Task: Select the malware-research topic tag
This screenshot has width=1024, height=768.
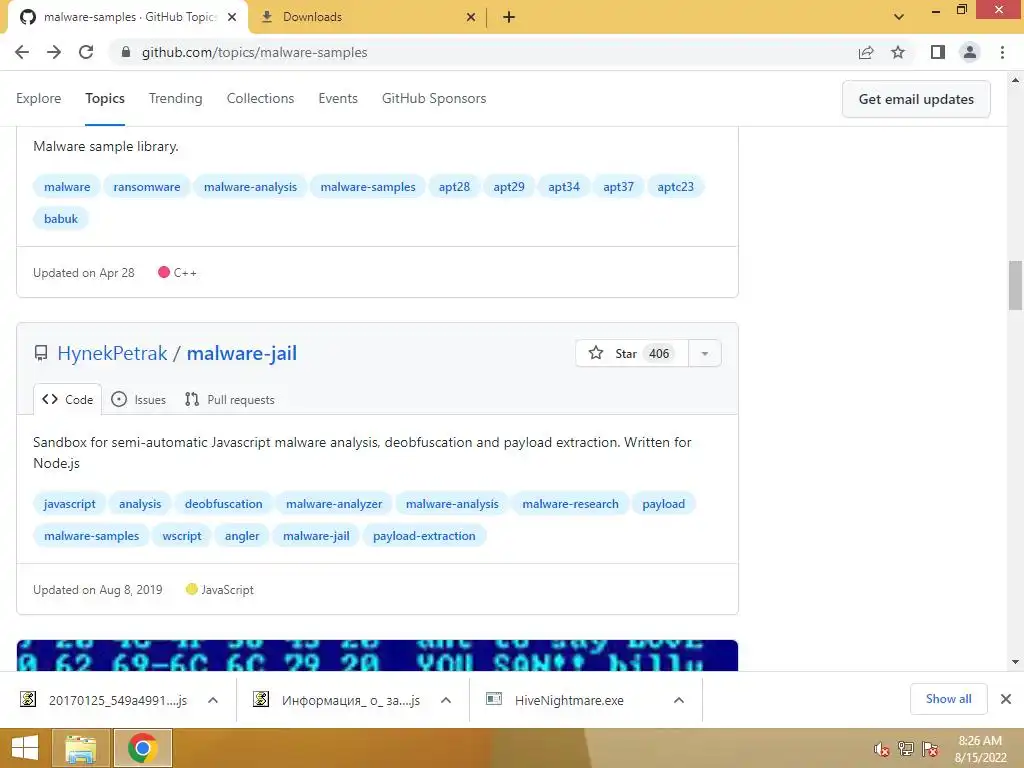Action: coord(570,504)
